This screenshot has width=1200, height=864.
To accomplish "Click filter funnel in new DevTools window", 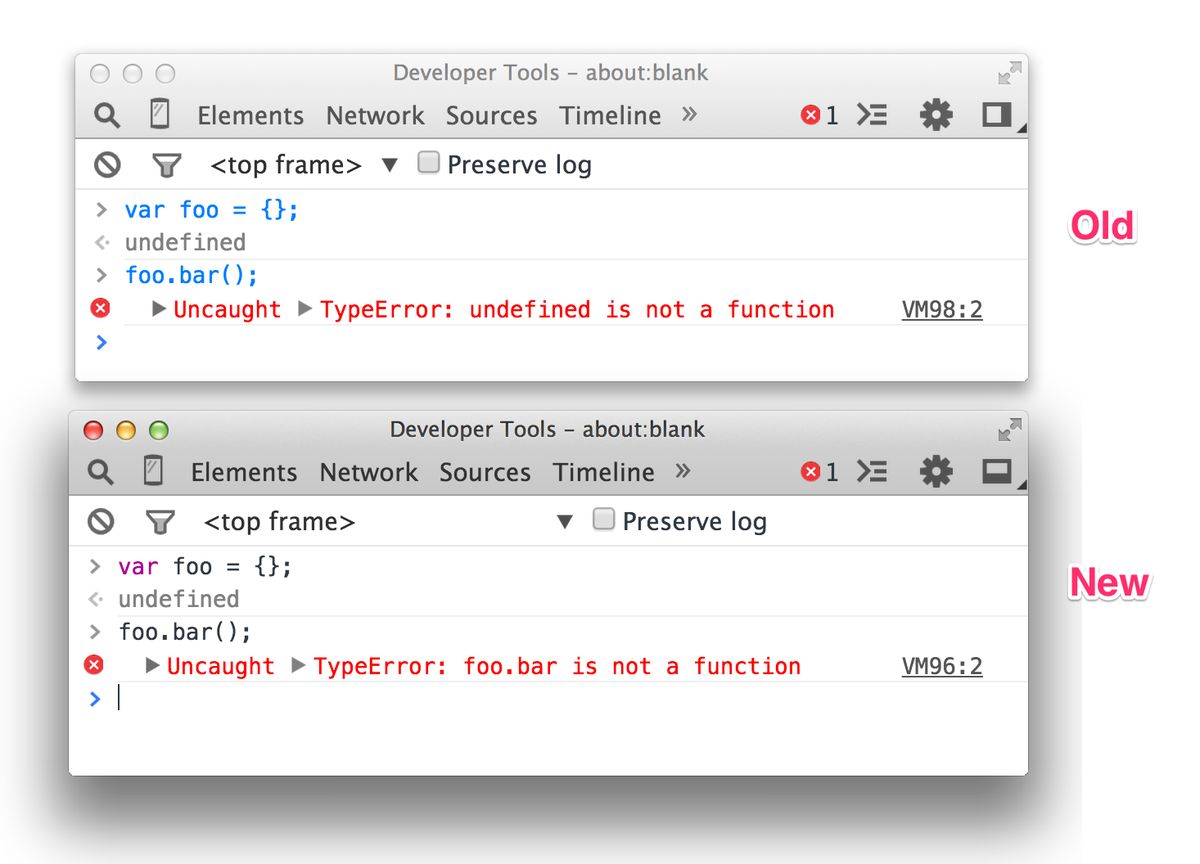I will [x=159, y=521].
